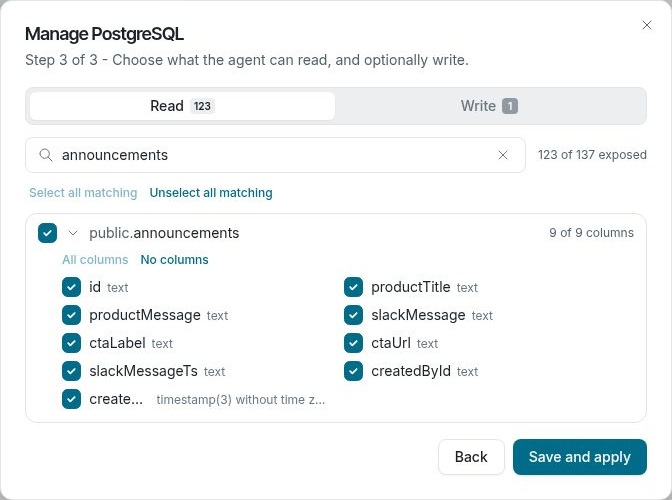Click the 9 of 9 columns label
Image resolution: width=672 pixels, height=500 pixels.
[591, 233]
